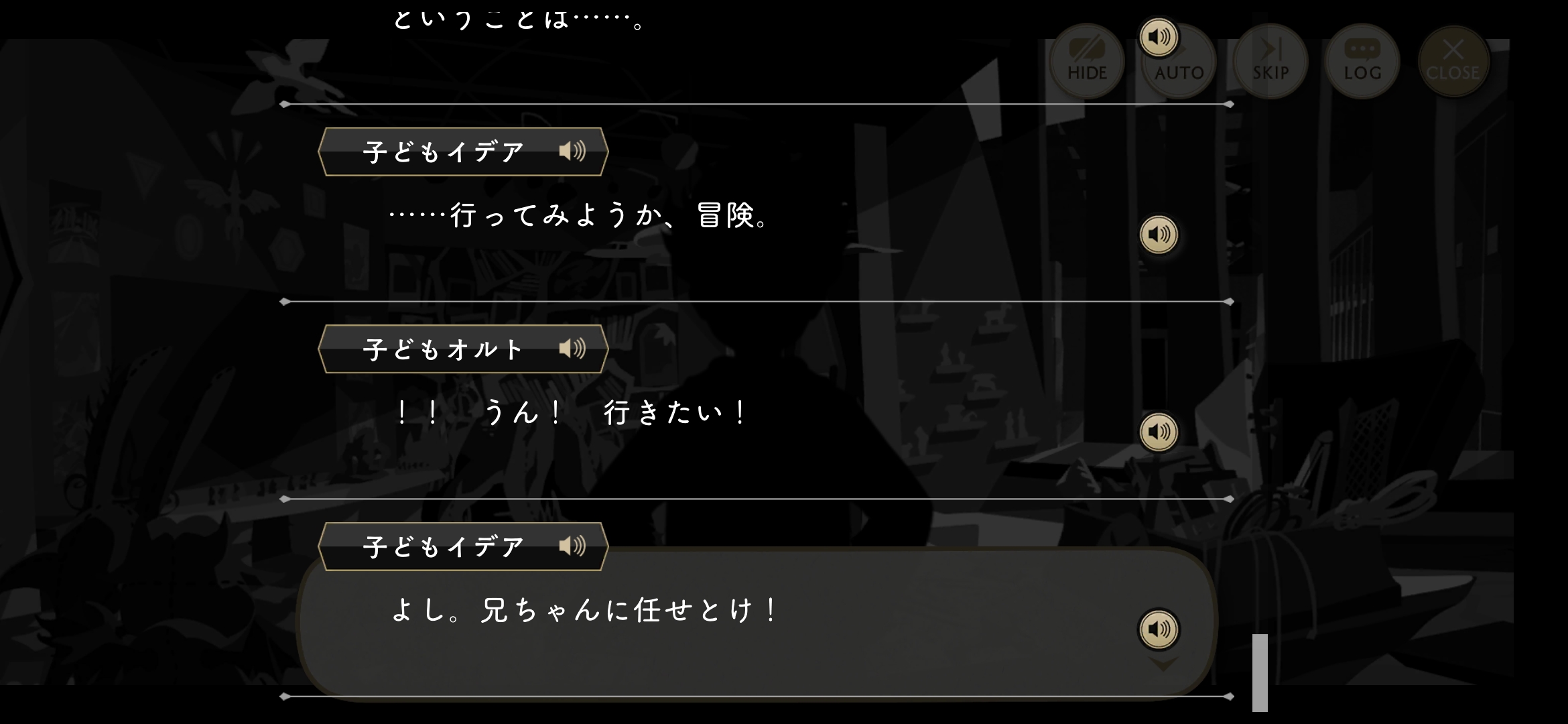Click speaker in last 子どもイデア name tag
The height and width of the screenshot is (724, 1568).
click(x=572, y=546)
